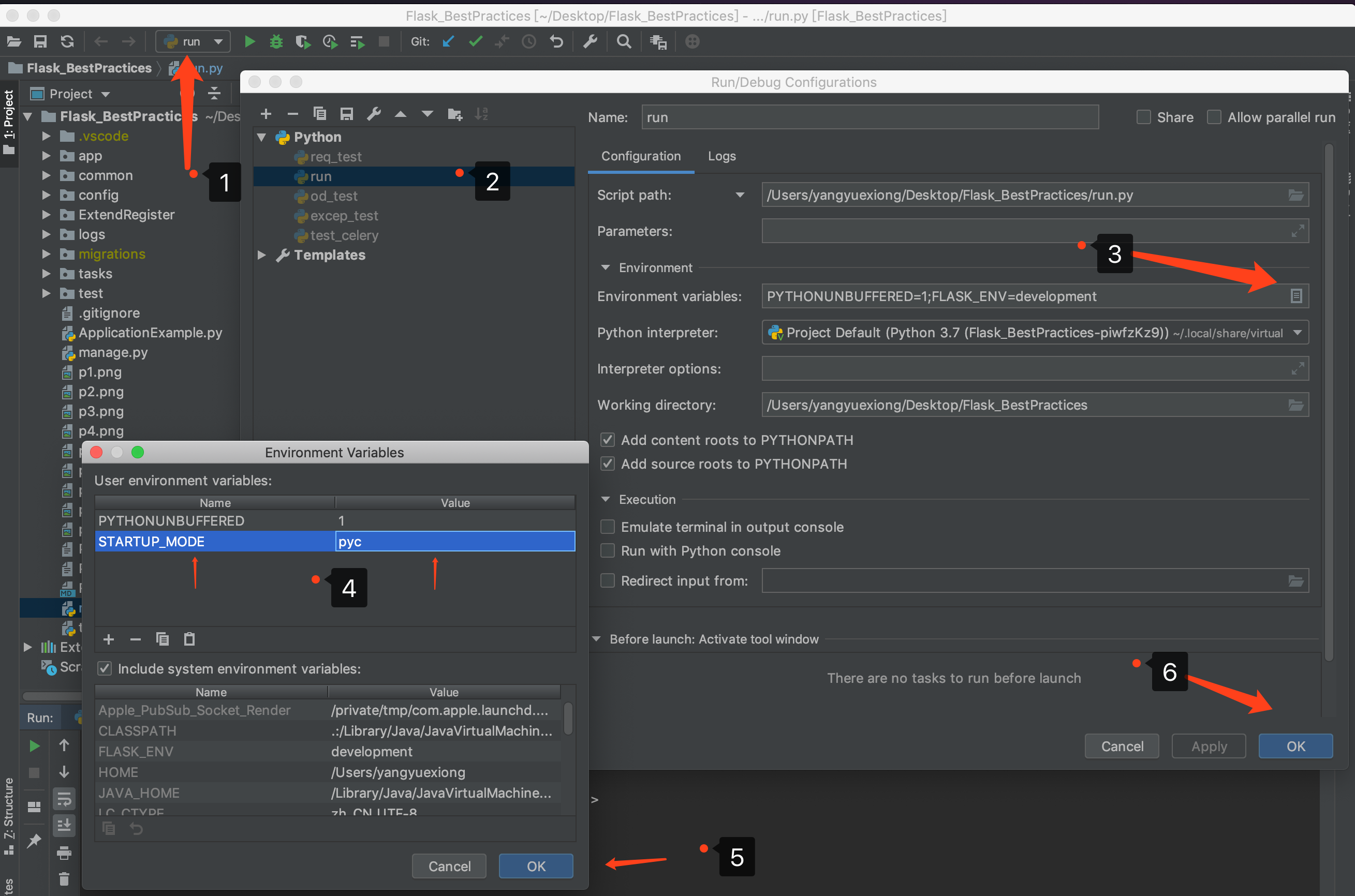1355x896 pixels.
Task: Click the Git update project arrow
Action: pyautogui.click(x=448, y=42)
